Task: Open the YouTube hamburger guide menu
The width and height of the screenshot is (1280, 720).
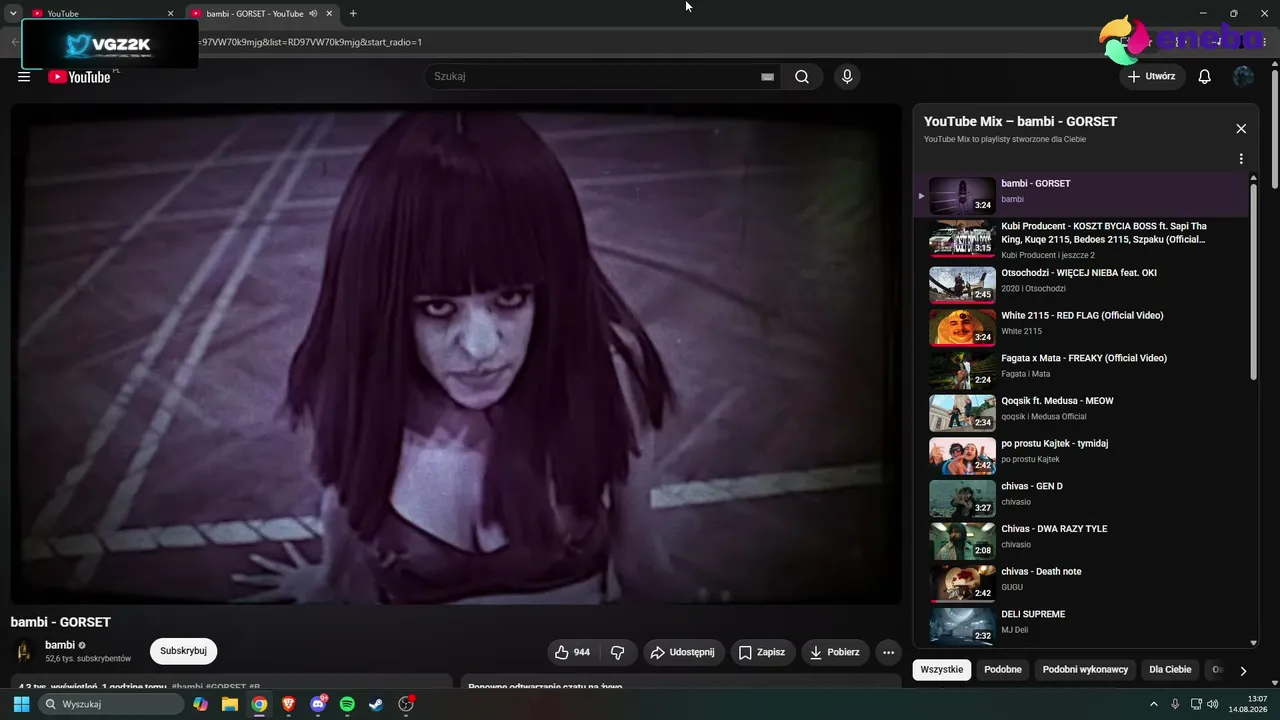Action: pos(24,76)
